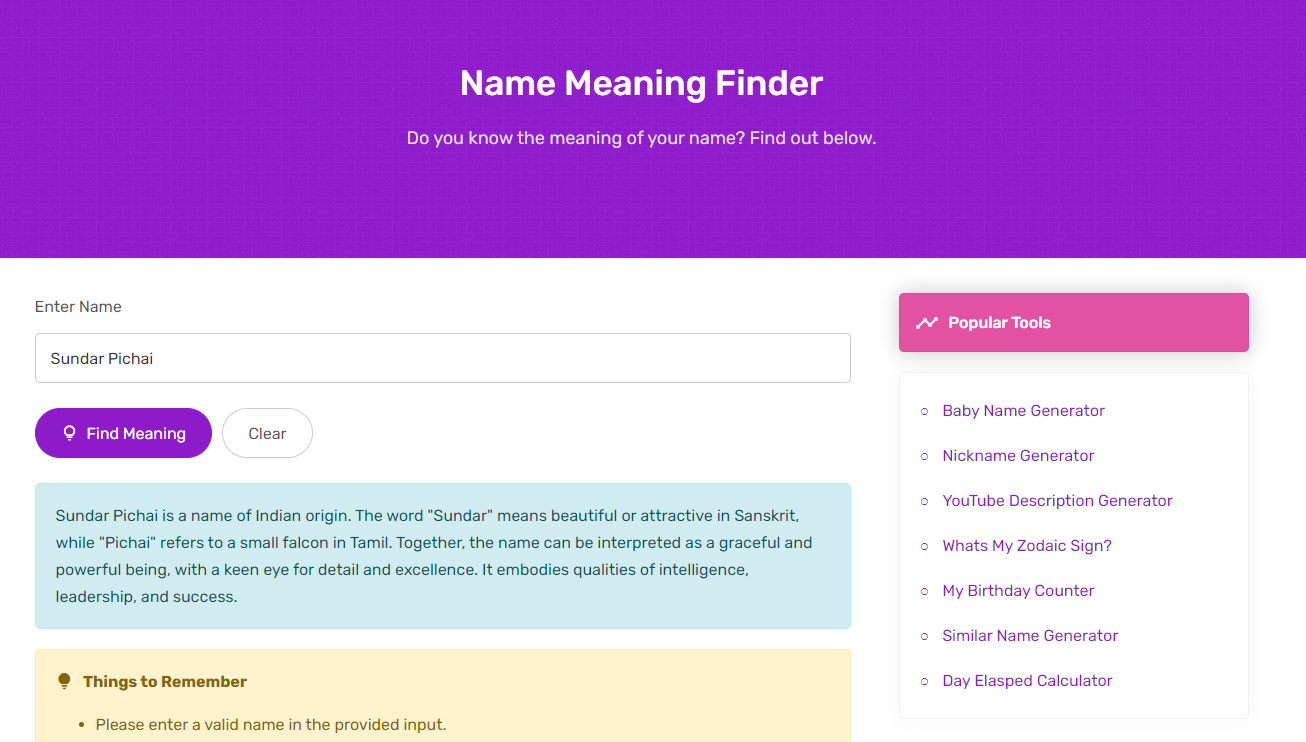1306x742 pixels.
Task: Open the Whats My Zodaic Sign? tool
Action: 1026,545
